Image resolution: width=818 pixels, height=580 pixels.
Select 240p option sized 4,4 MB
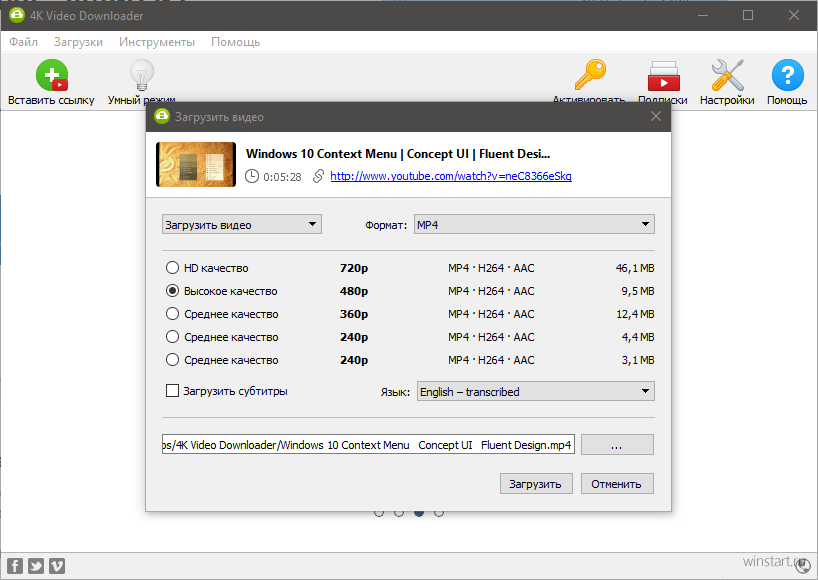point(172,337)
